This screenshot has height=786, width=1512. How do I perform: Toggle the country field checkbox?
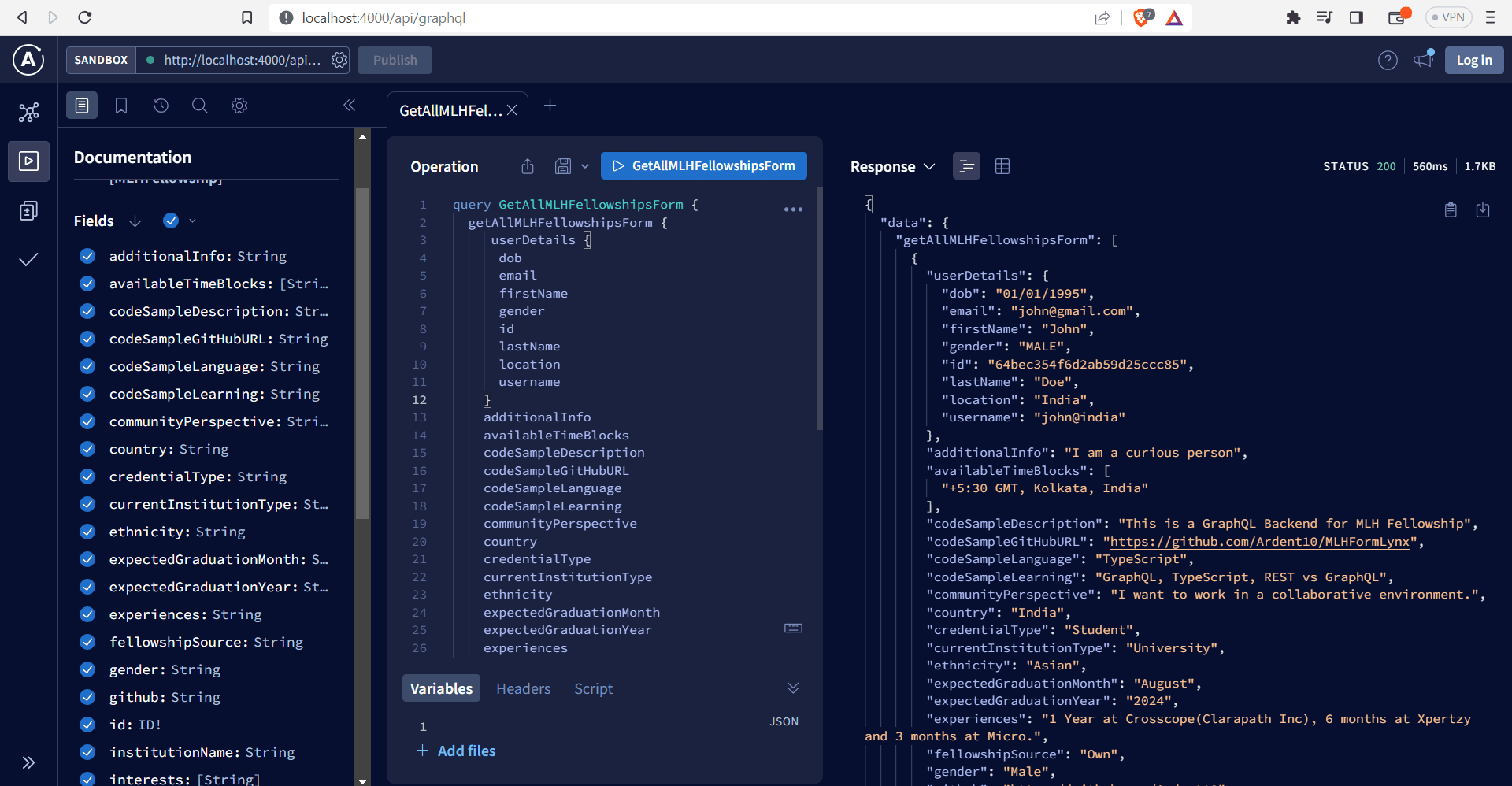pos(87,449)
